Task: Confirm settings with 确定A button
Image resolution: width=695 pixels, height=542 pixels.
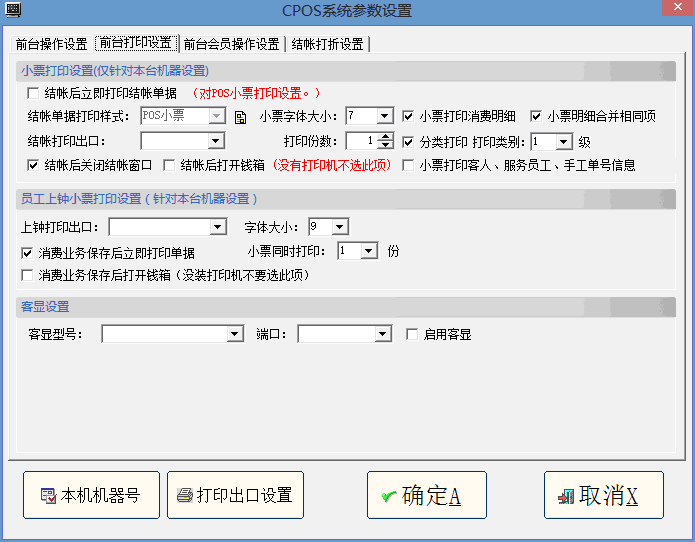Action: pyautogui.click(x=426, y=495)
